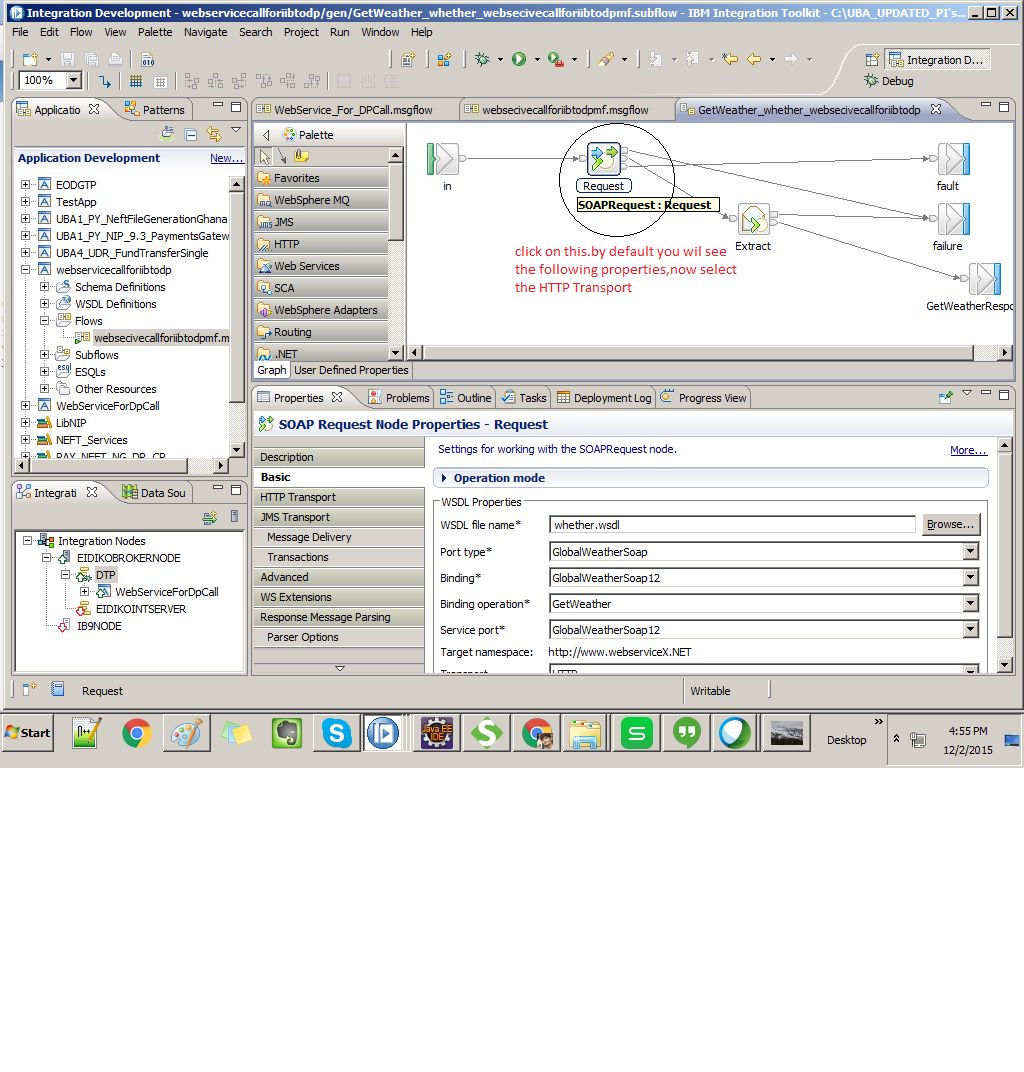Open the Debug perspective icon
This screenshot has width=1024, height=1072.
(873, 80)
